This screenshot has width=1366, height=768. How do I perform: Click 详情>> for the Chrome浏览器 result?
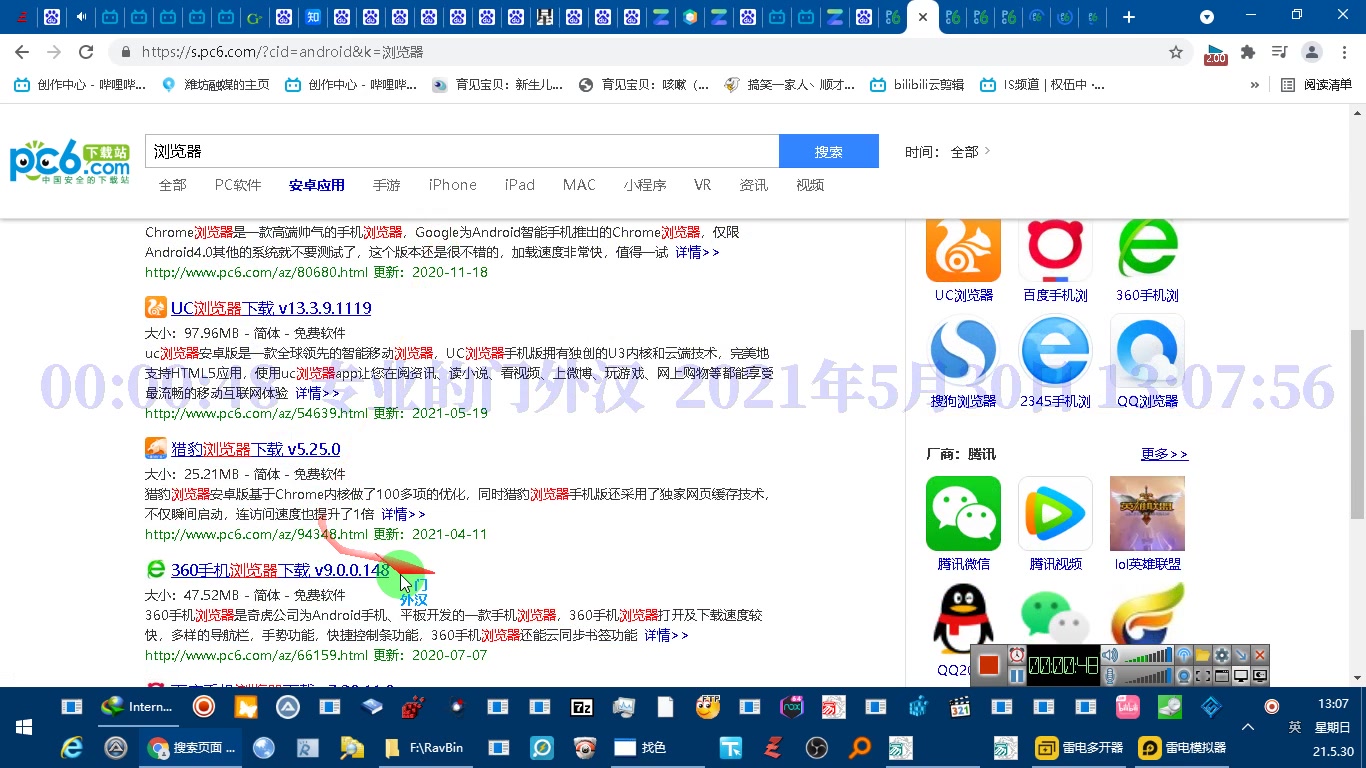point(697,252)
